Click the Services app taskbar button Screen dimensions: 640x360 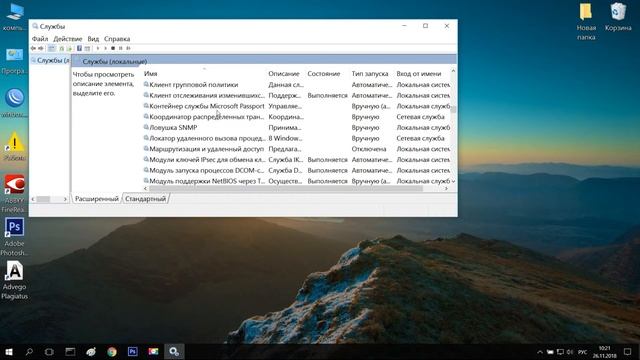(174, 351)
